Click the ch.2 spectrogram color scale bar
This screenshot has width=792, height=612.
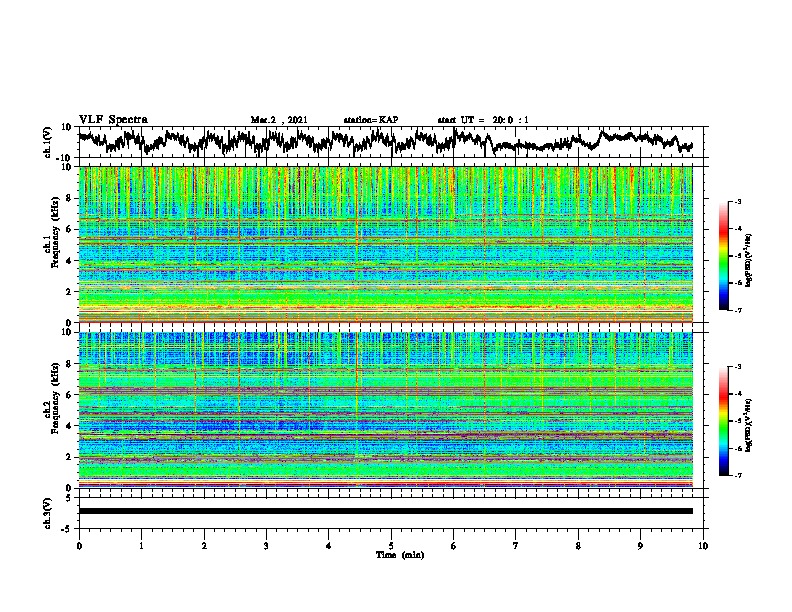click(x=724, y=421)
